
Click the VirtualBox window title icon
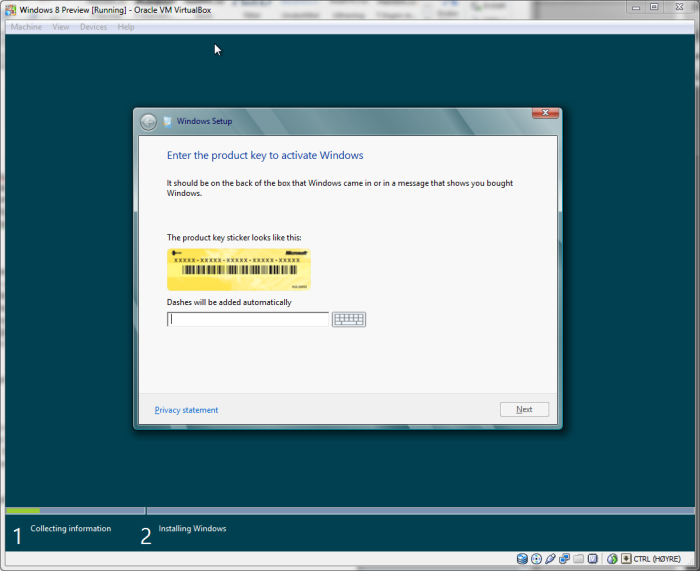click(10, 10)
